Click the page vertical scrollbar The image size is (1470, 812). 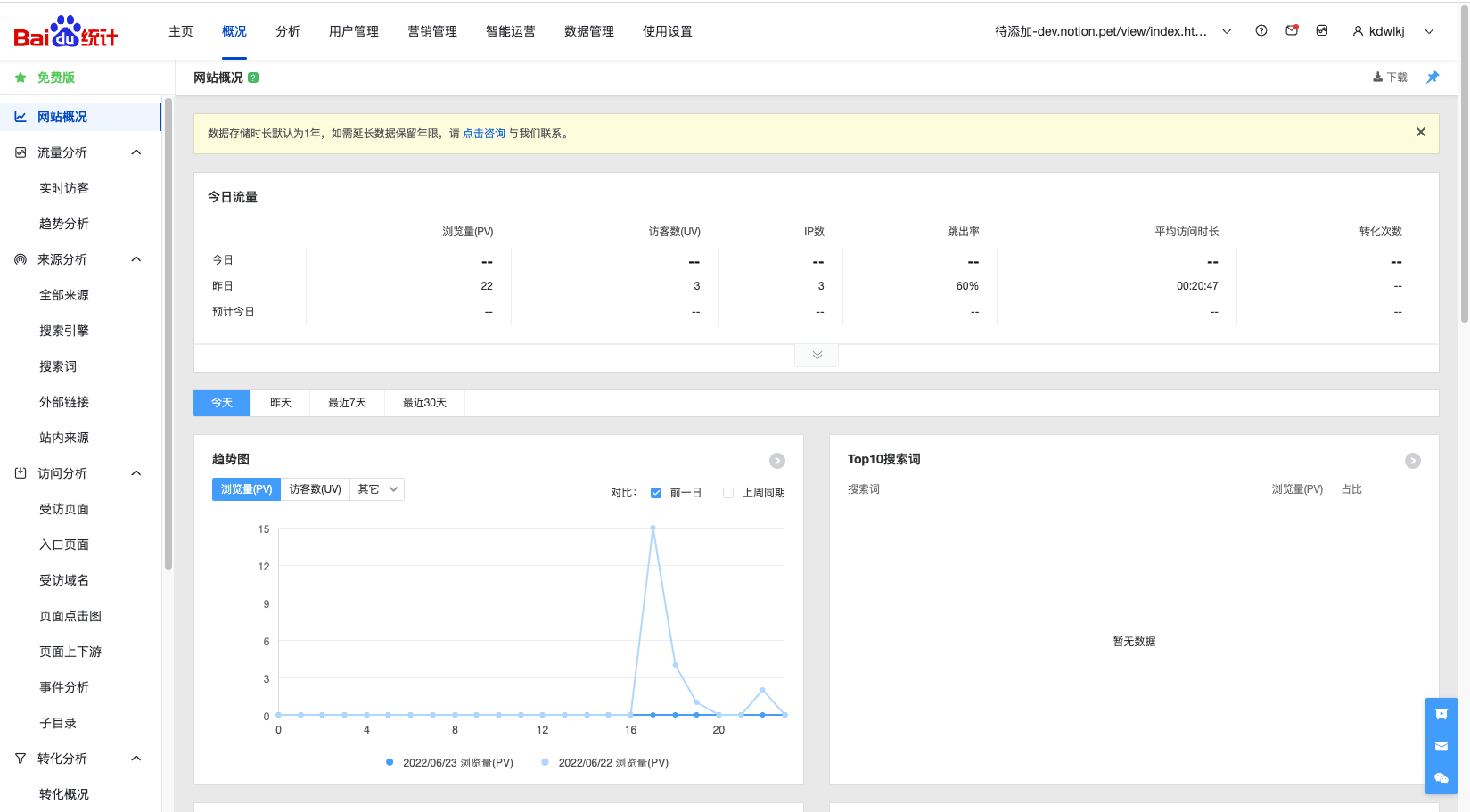click(x=1465, y=163)
